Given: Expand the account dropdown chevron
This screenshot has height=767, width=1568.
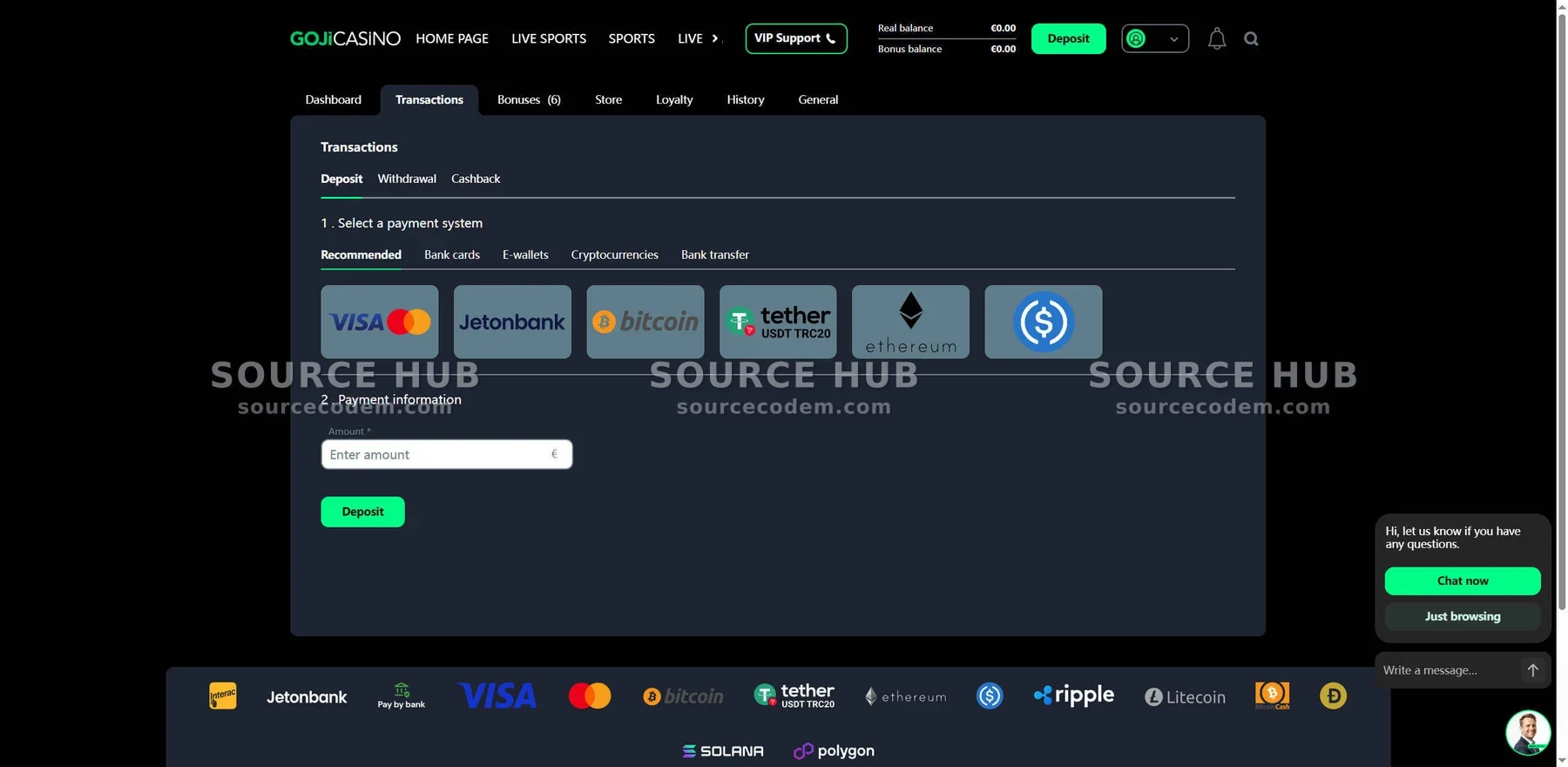Looking at the screenshot, I should [1173, 39].
